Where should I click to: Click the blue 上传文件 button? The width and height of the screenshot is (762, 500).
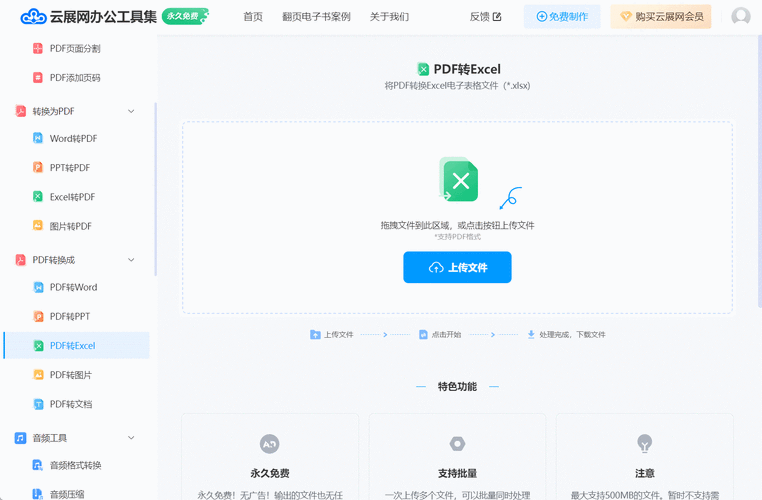457,267
